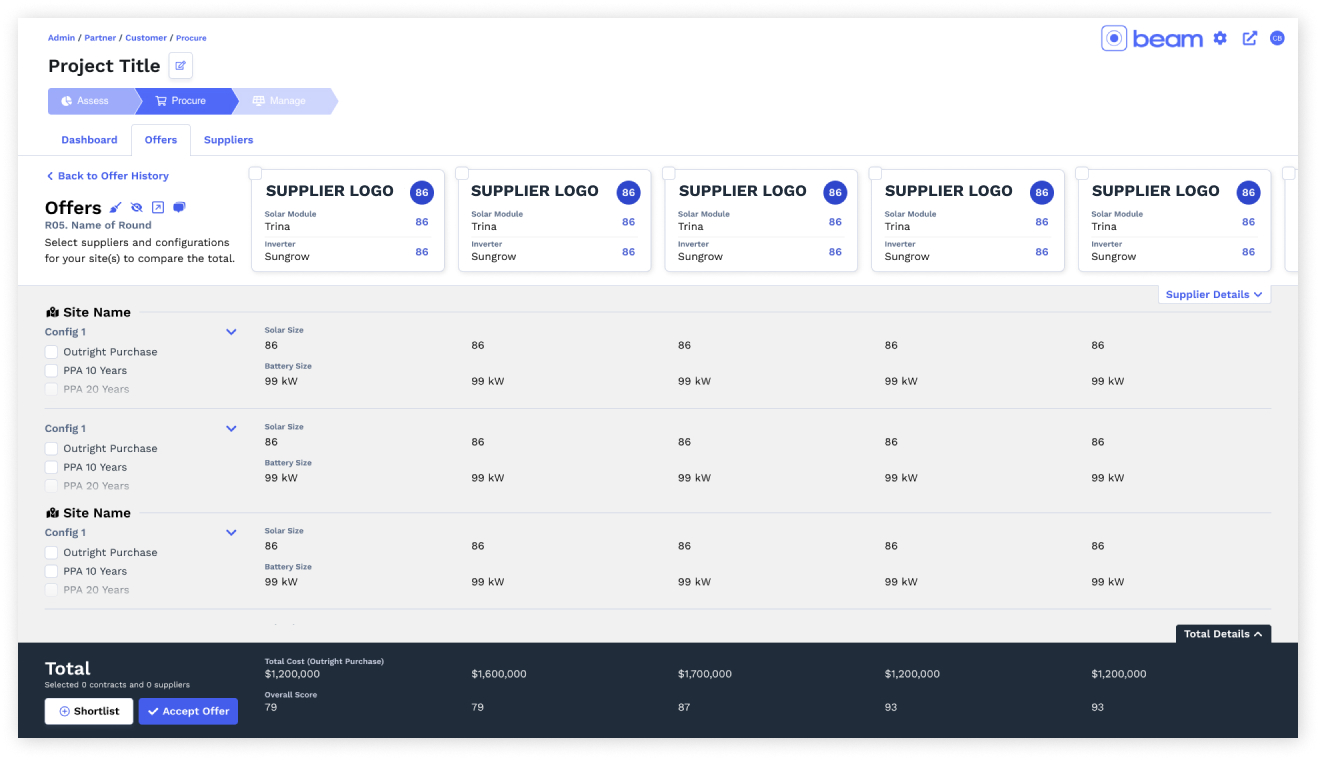Click the $1,700,000 total cost
This screenshot has width=1320, height=760.
click(705, 674)
